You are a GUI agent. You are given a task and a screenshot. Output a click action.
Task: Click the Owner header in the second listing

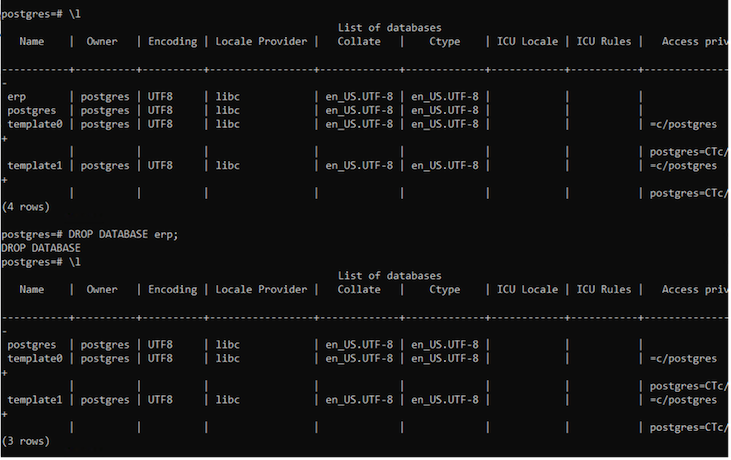[102, 290]
